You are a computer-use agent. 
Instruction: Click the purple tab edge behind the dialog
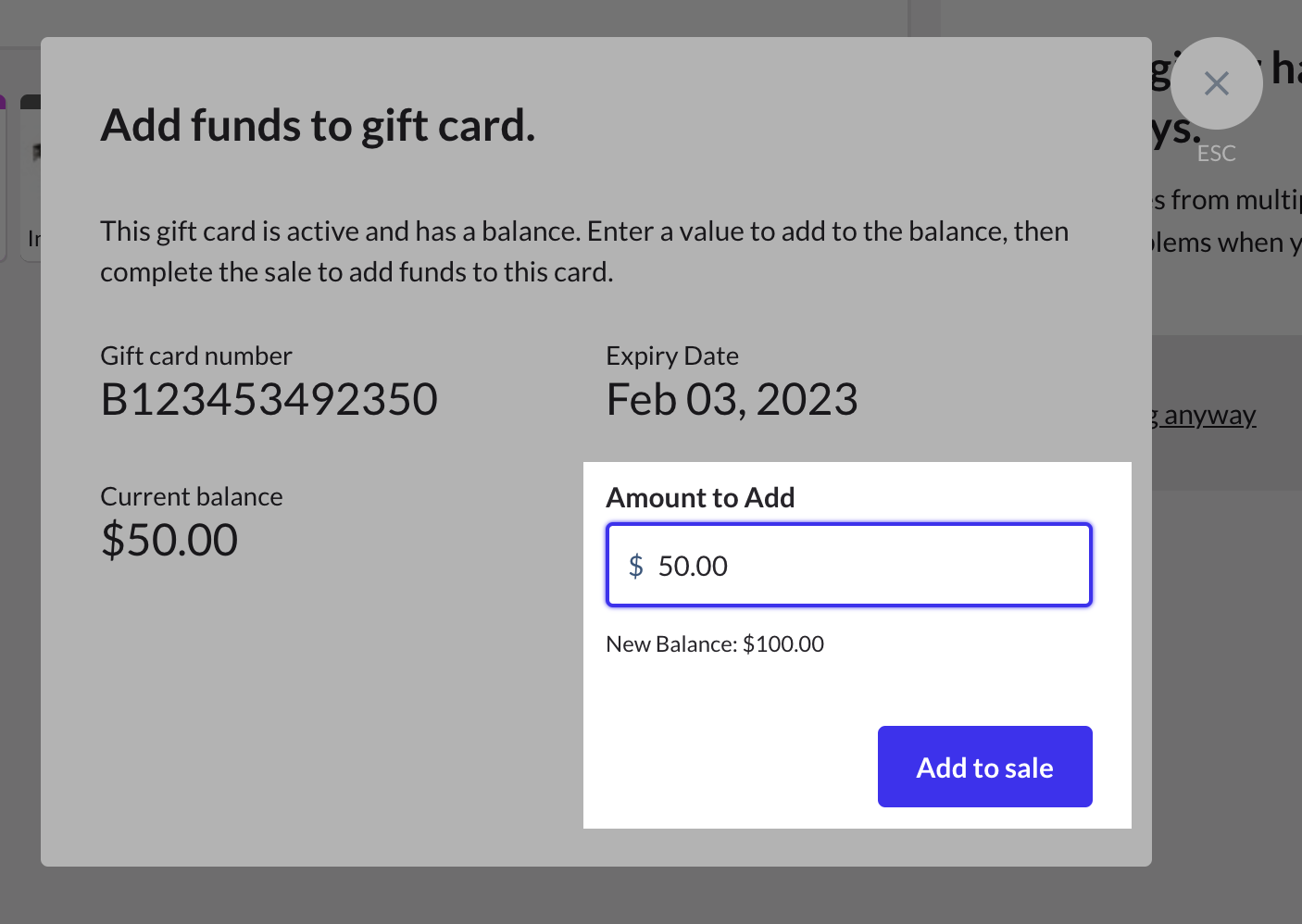3,101
